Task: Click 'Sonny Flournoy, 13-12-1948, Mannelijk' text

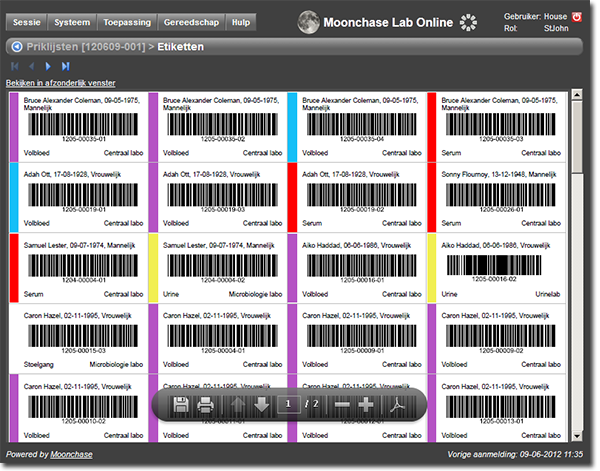Action: pos(499,174)
